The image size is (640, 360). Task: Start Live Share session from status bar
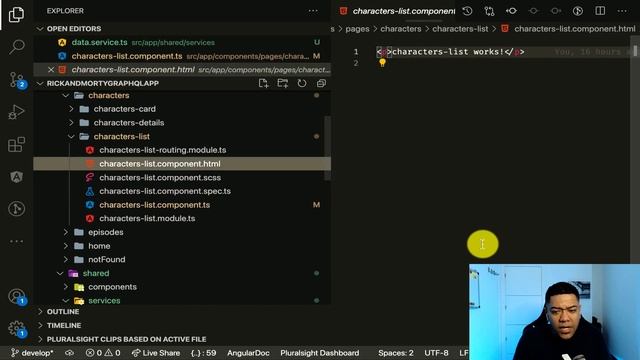pyautogui.click(x=156, y=353)
